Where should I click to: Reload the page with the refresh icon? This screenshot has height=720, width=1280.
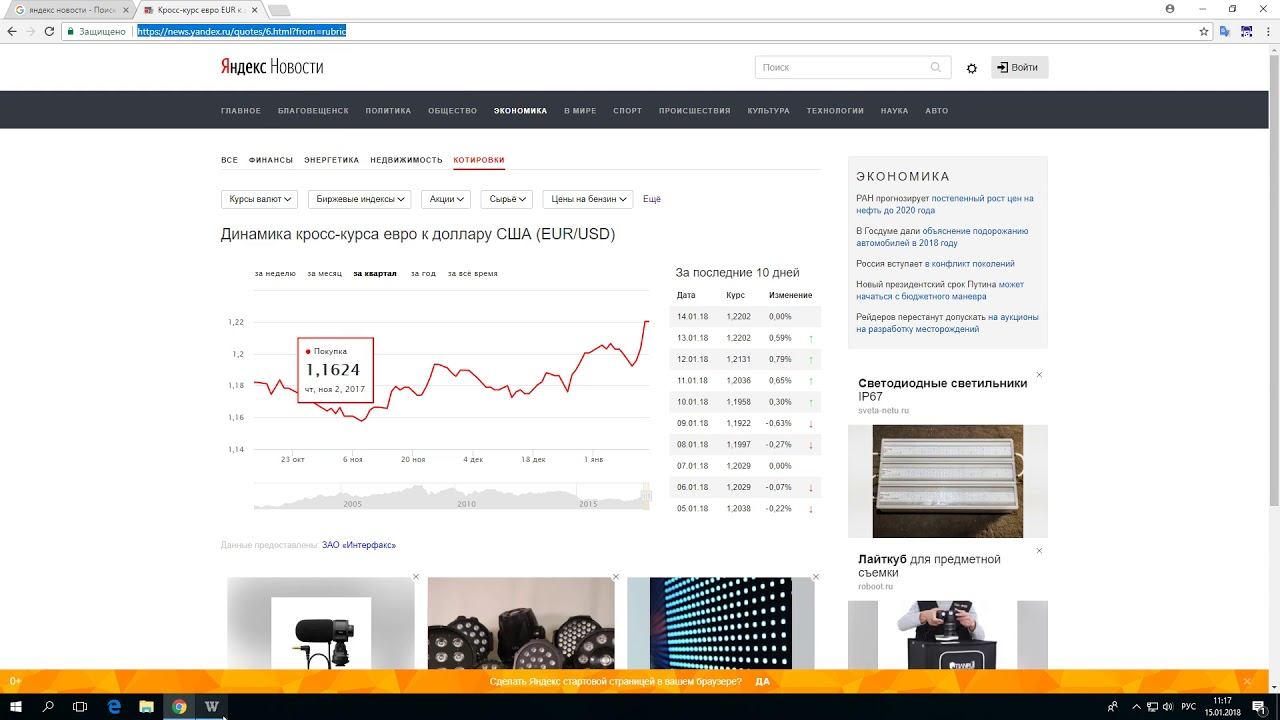pyautogui.click(x=50, y=31)
